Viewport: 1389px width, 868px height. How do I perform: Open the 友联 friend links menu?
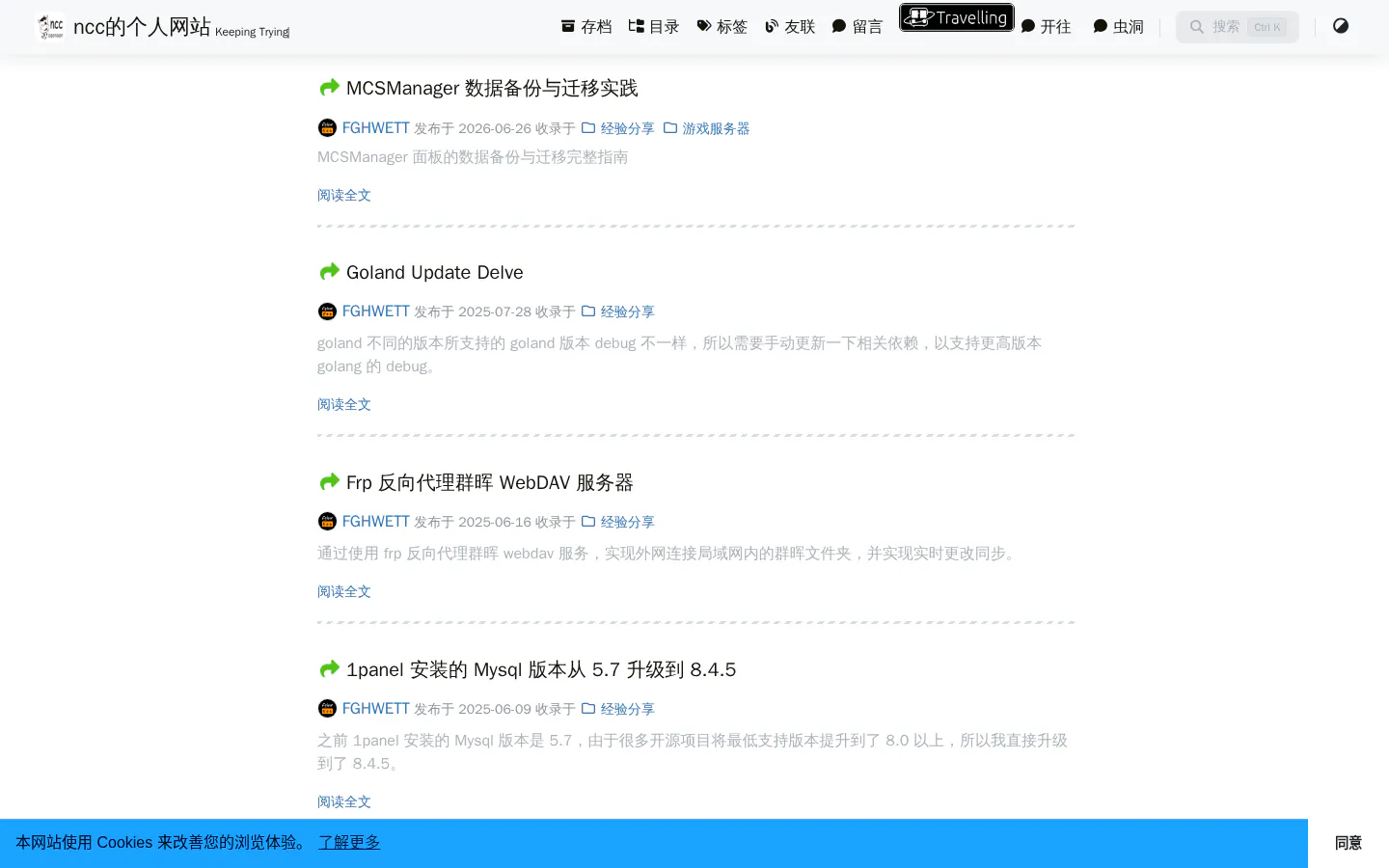coord(789,27)
